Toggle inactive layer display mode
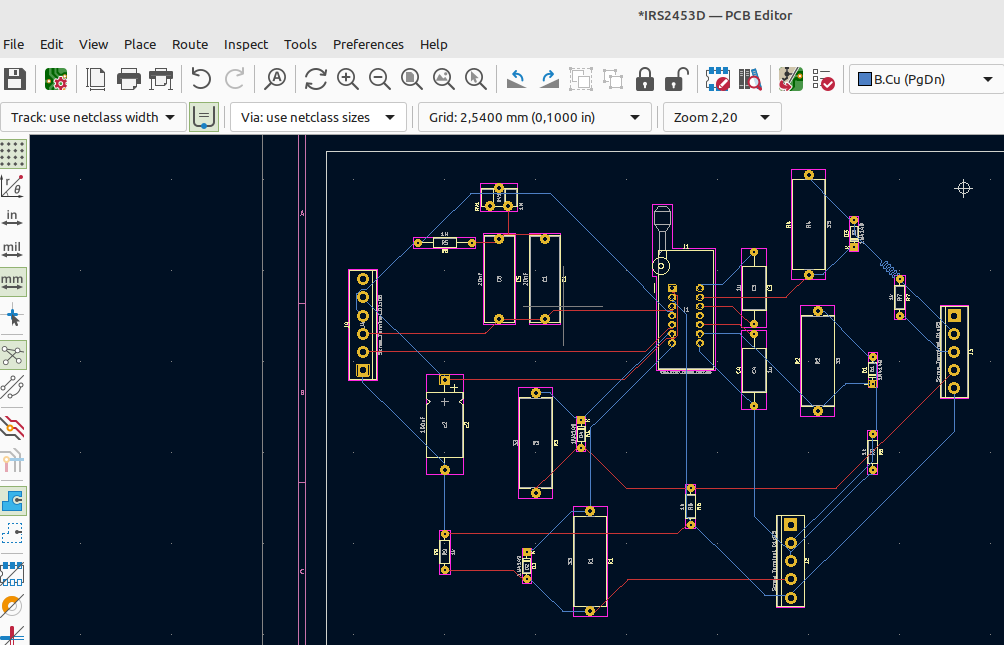1004x645 pixels. tap(13, 427)
